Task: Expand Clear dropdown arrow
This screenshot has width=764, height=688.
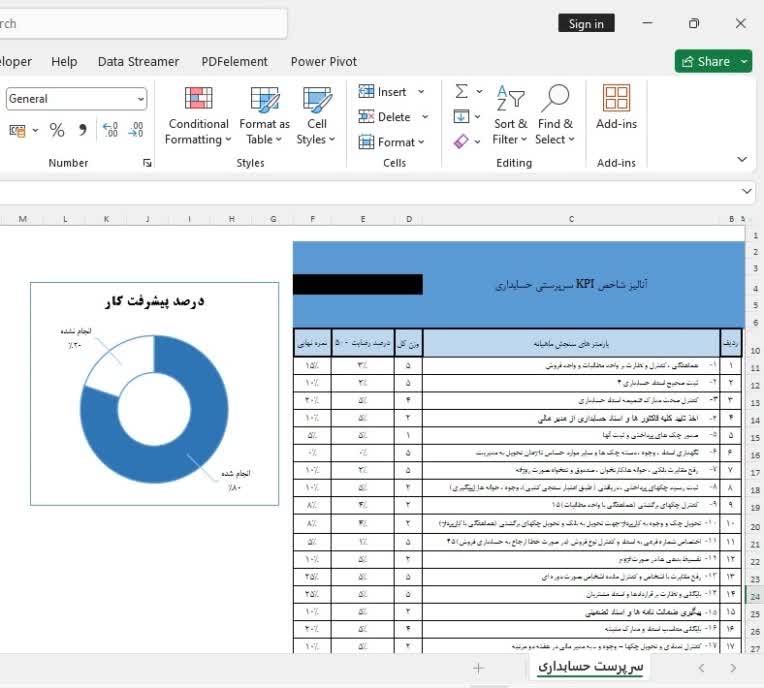Action: pyautogui.click(x=478, y=142)
